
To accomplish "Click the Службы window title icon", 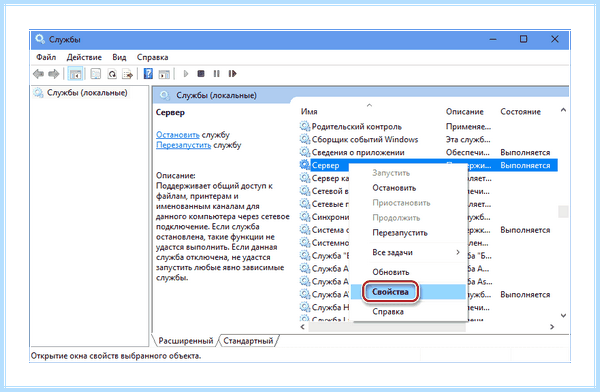I will pyautogui.click(x=40, y=39).
